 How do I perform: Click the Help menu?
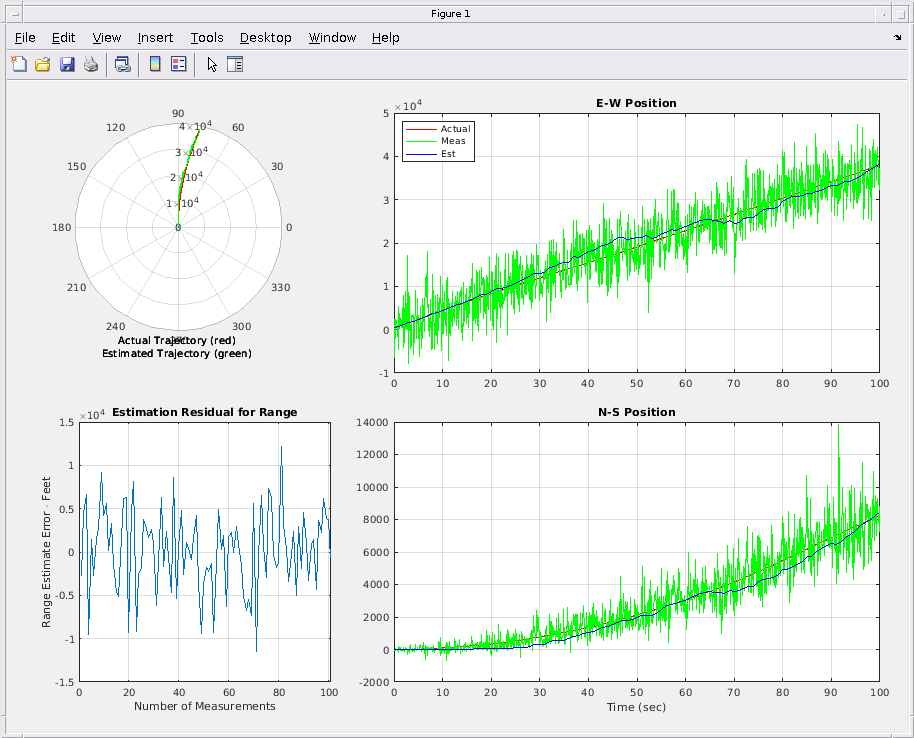point(385,38)
